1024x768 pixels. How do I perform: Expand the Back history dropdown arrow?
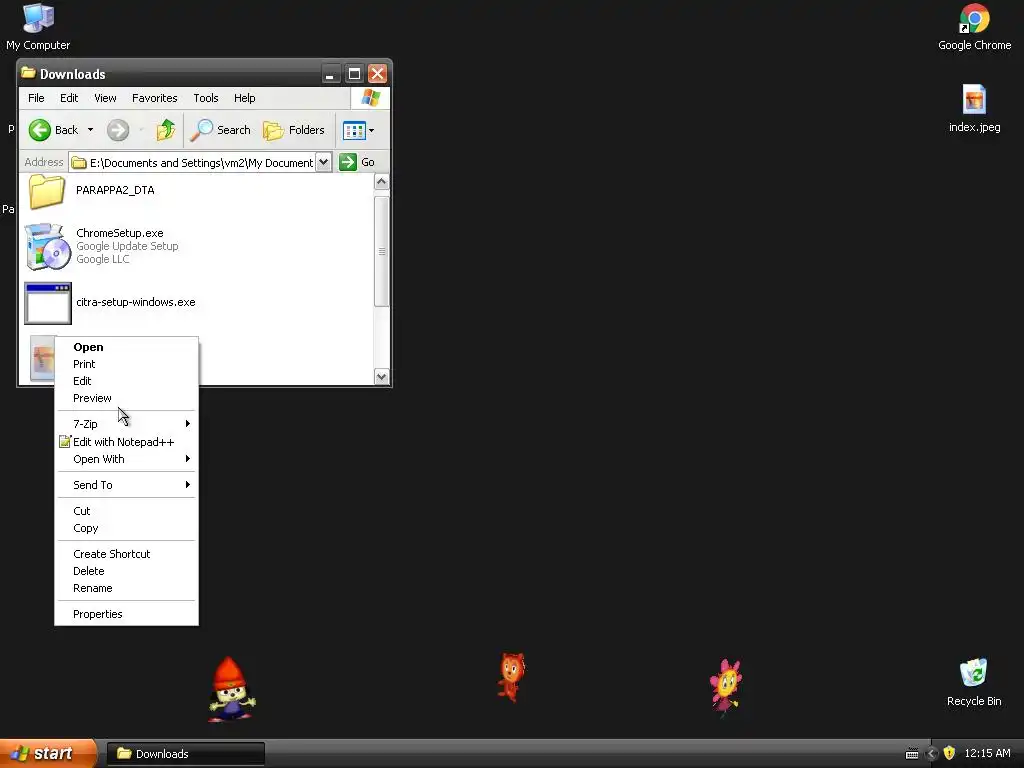90,130
